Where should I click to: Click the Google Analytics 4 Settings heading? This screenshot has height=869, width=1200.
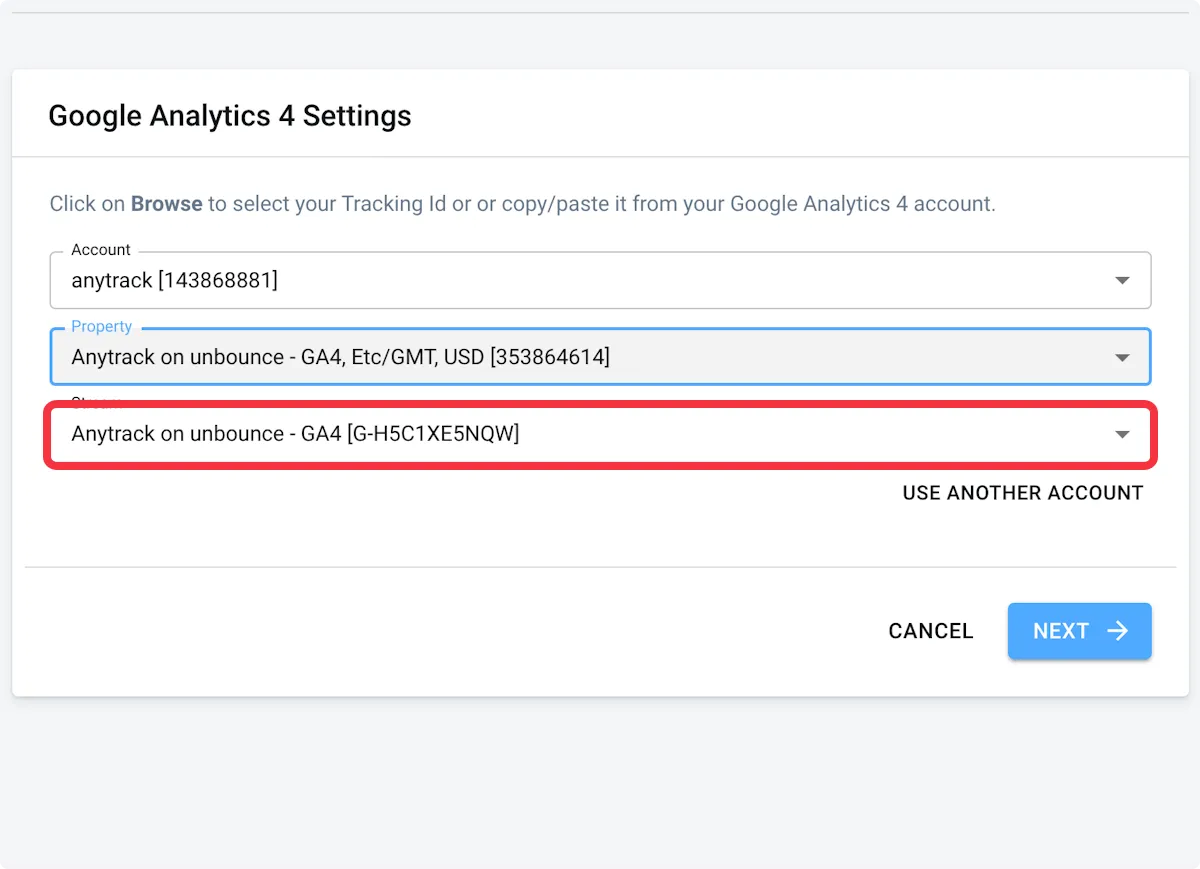click(230, 116)
